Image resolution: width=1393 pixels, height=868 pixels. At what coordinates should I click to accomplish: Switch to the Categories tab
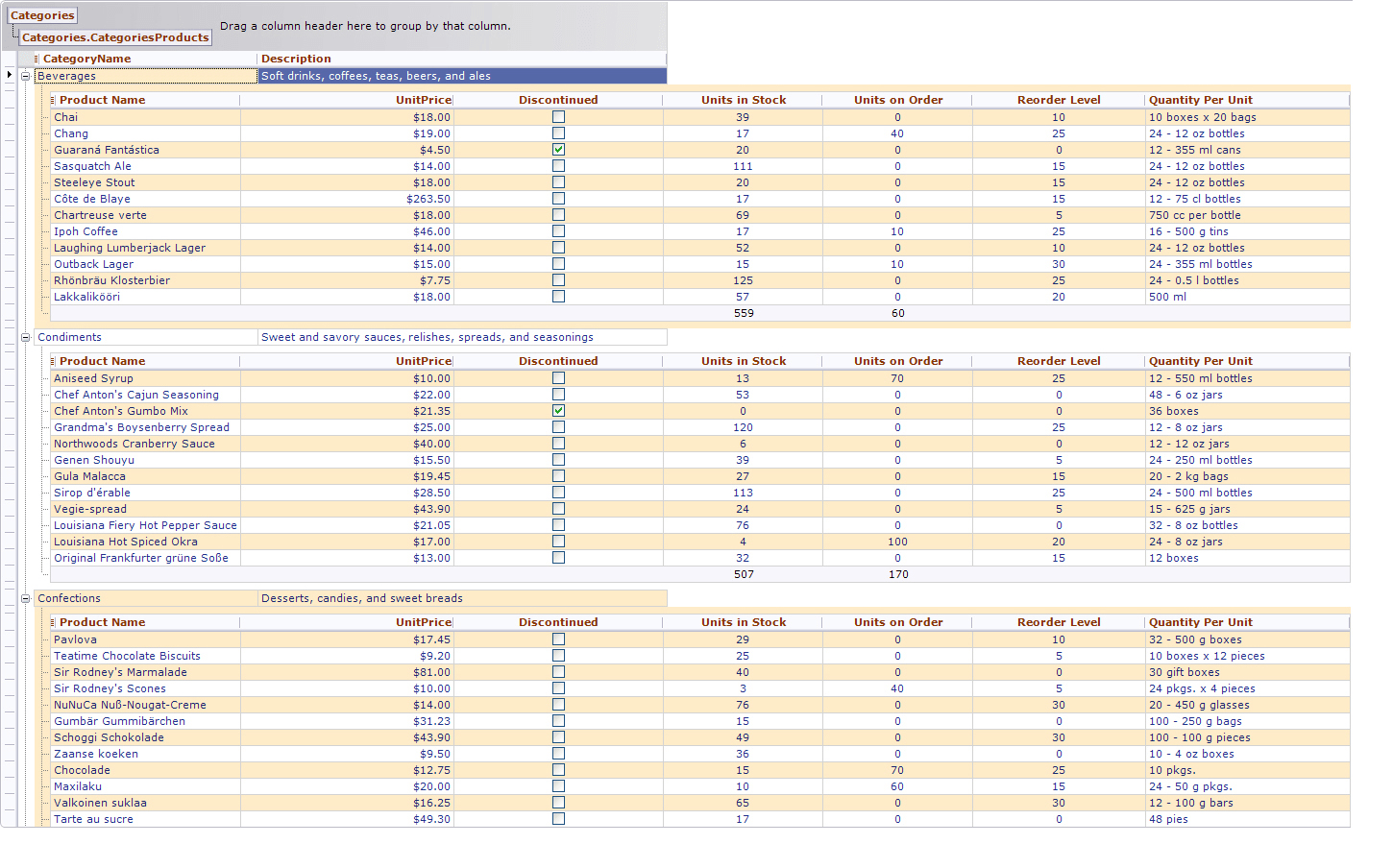coord(42,15)
